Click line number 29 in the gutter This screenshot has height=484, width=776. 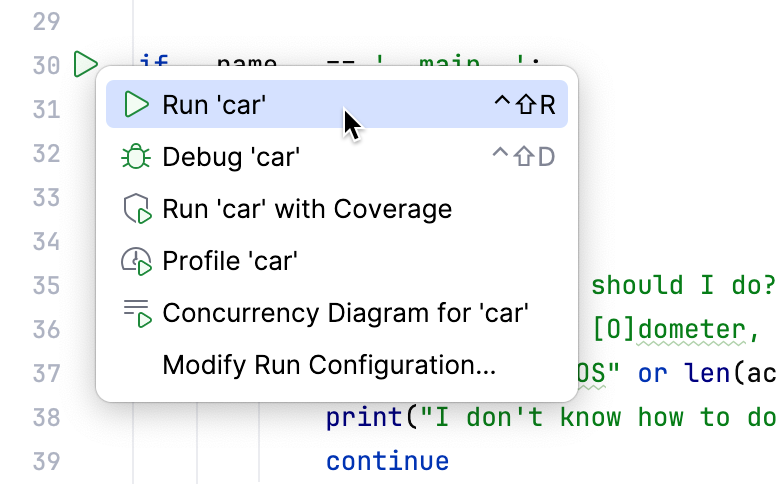[x=46, y=21]
